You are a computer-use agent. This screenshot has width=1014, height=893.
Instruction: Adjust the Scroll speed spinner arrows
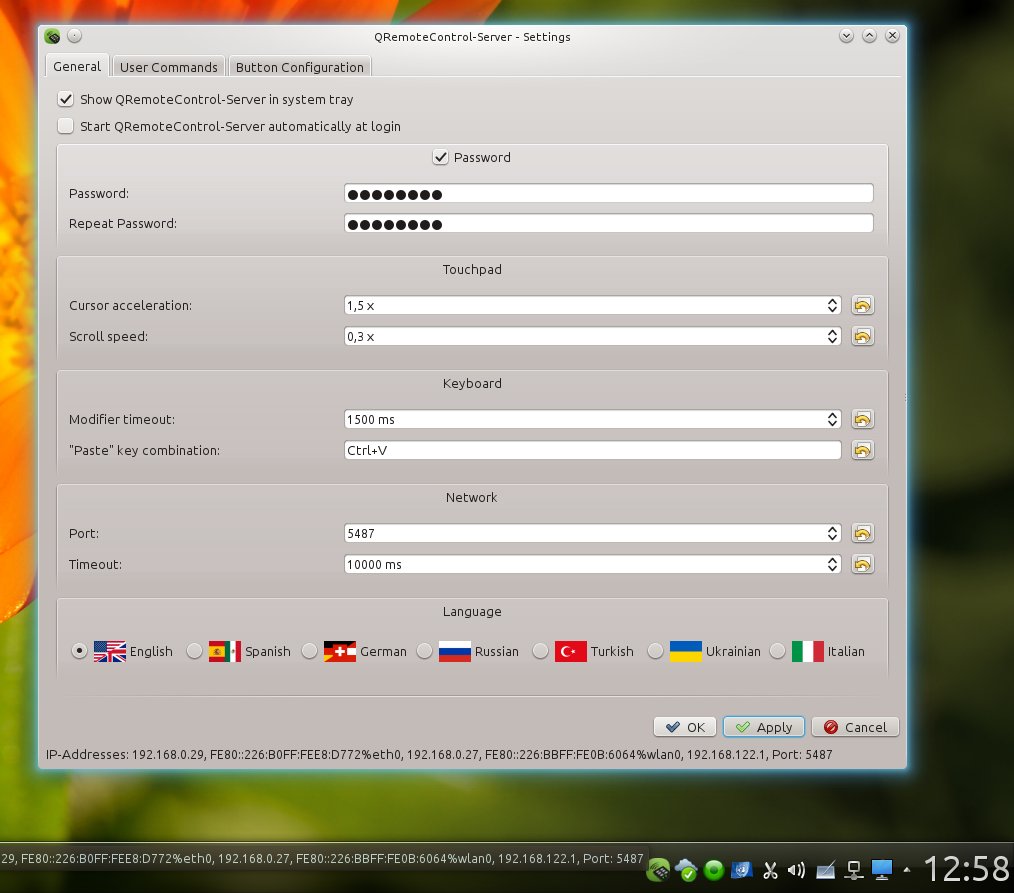[832, 336]
